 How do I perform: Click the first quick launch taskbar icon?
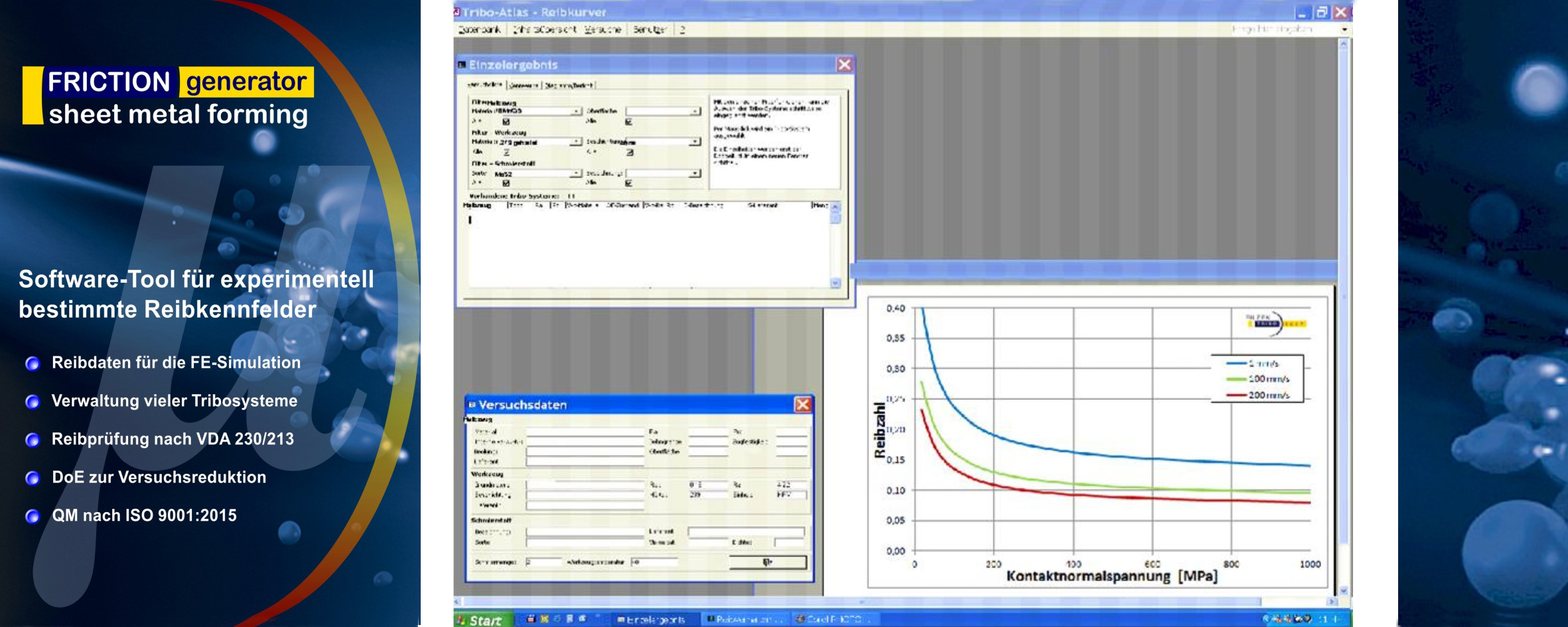(x=531, y=619)
